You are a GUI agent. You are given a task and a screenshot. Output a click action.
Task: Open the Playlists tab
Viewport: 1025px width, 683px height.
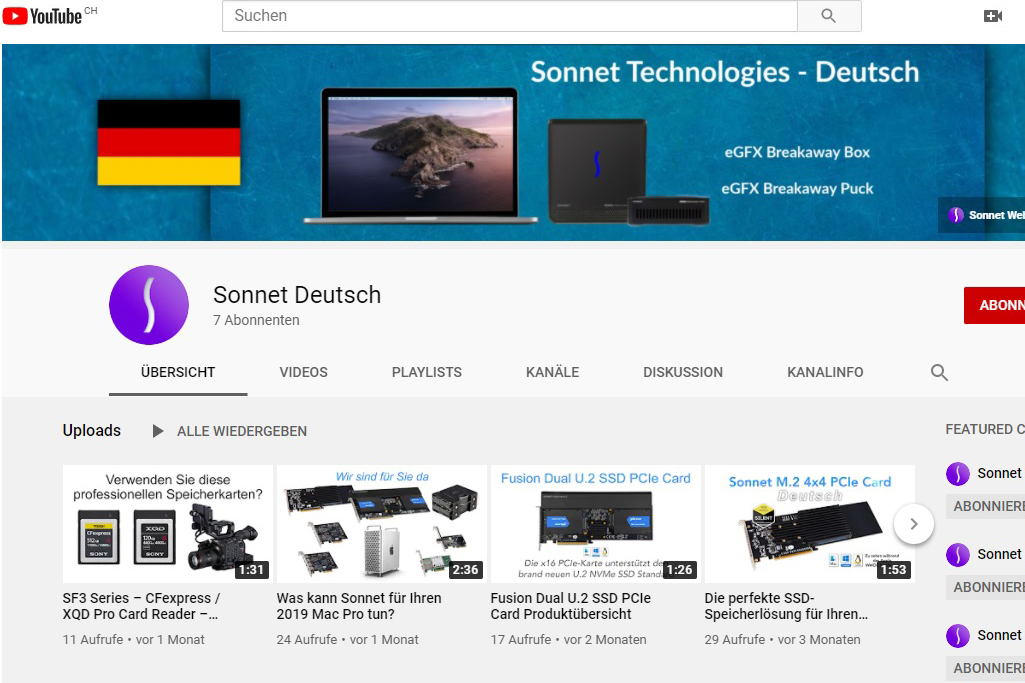[x=427, y=373]
